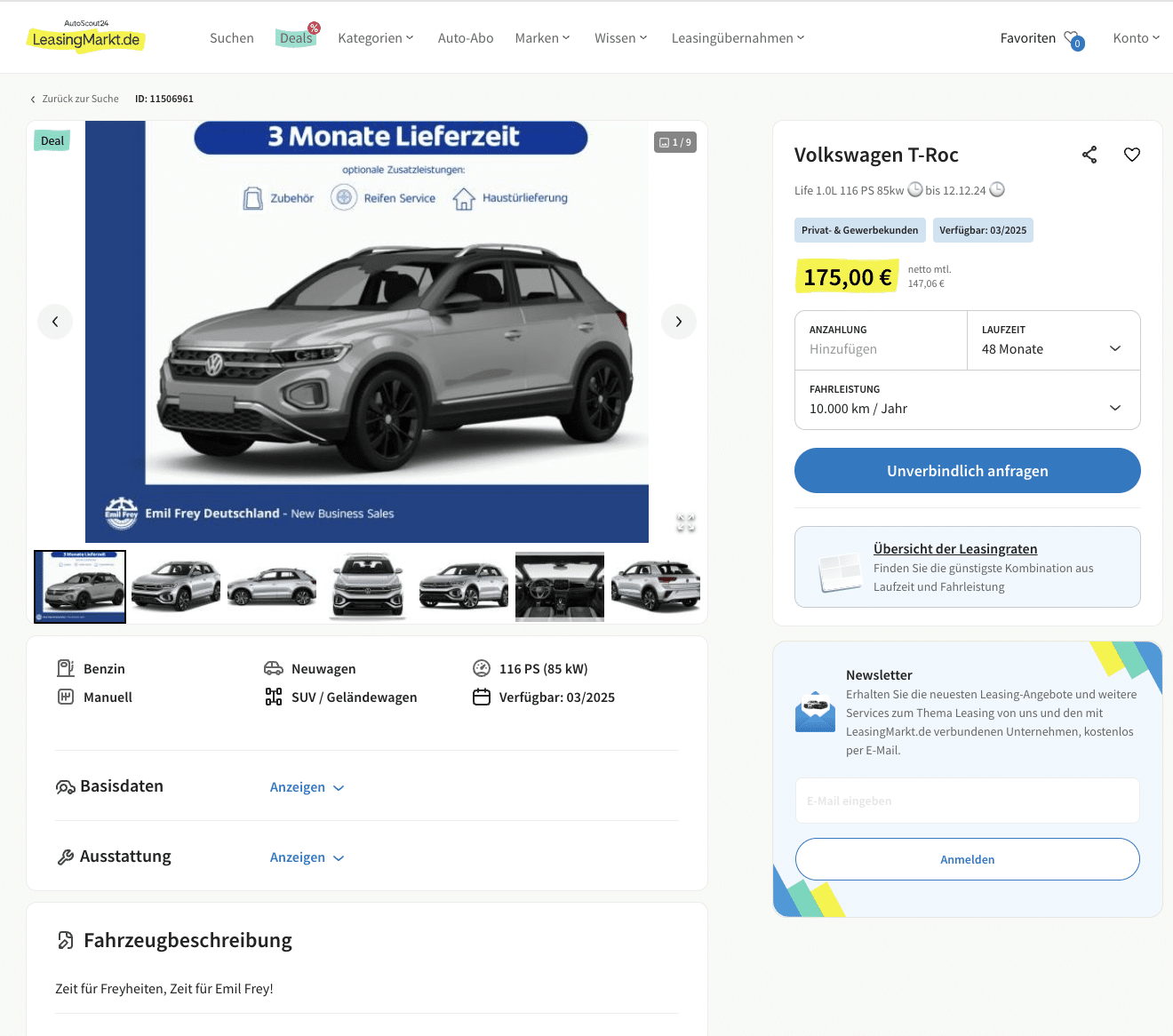The width and height of the screenshot is (1173, 1036).
Task: Click Unverbindlich anfragen button
Action: (x=968, y=470)
